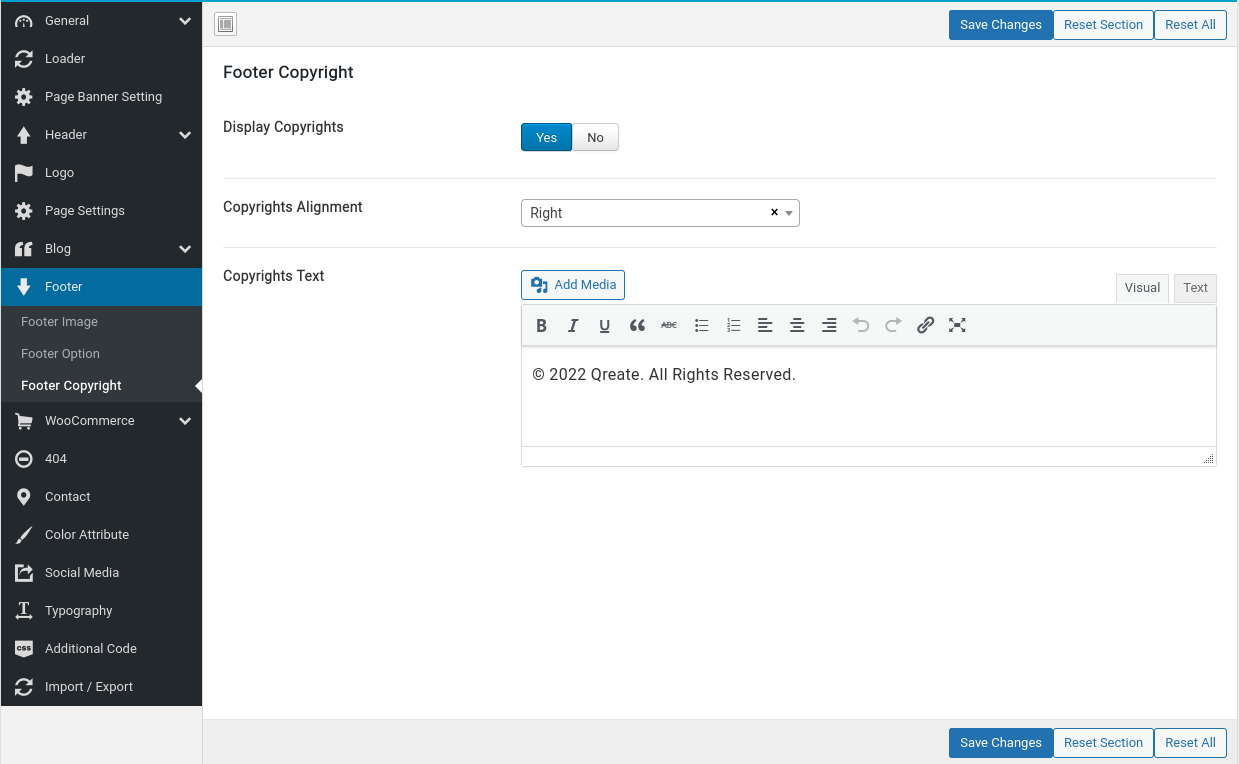Image resolution: width=1239 pixels, height=764 pixels.
Task: Switch to the Visual editor tab
Action: [1142, 288]
